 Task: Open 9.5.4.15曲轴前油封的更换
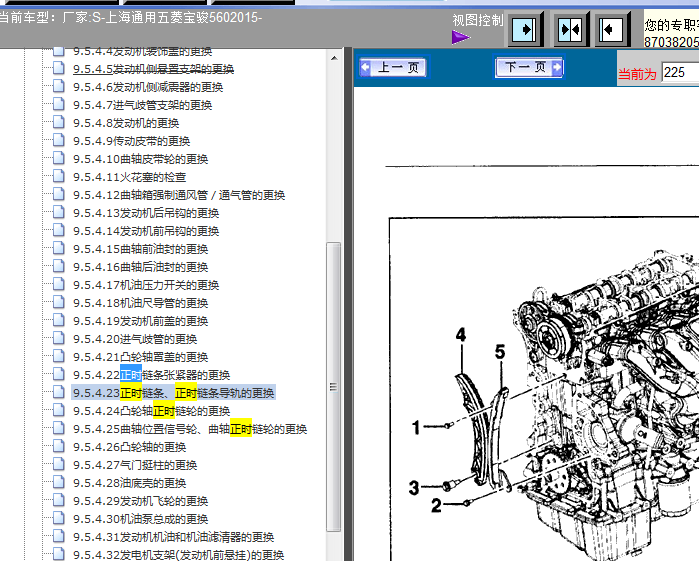point(140,249)
